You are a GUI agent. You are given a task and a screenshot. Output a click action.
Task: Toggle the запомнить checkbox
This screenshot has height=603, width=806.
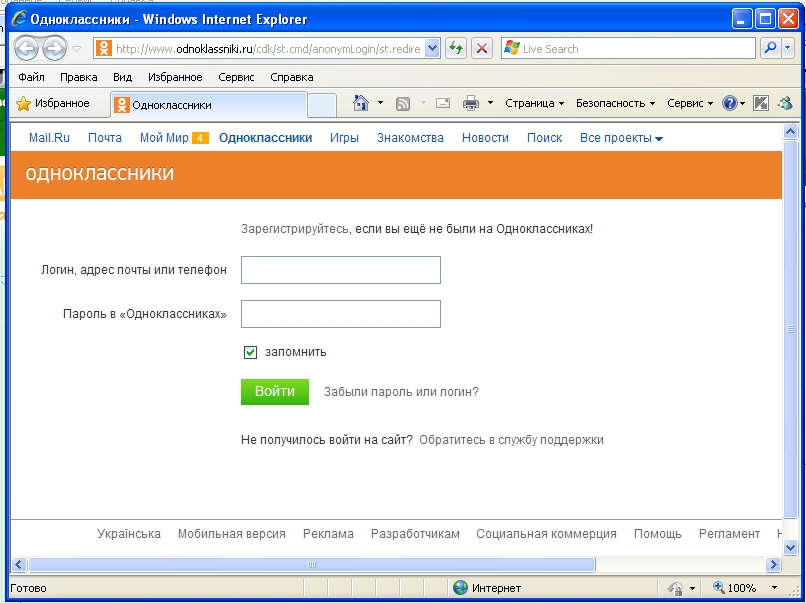click(250, 352)
